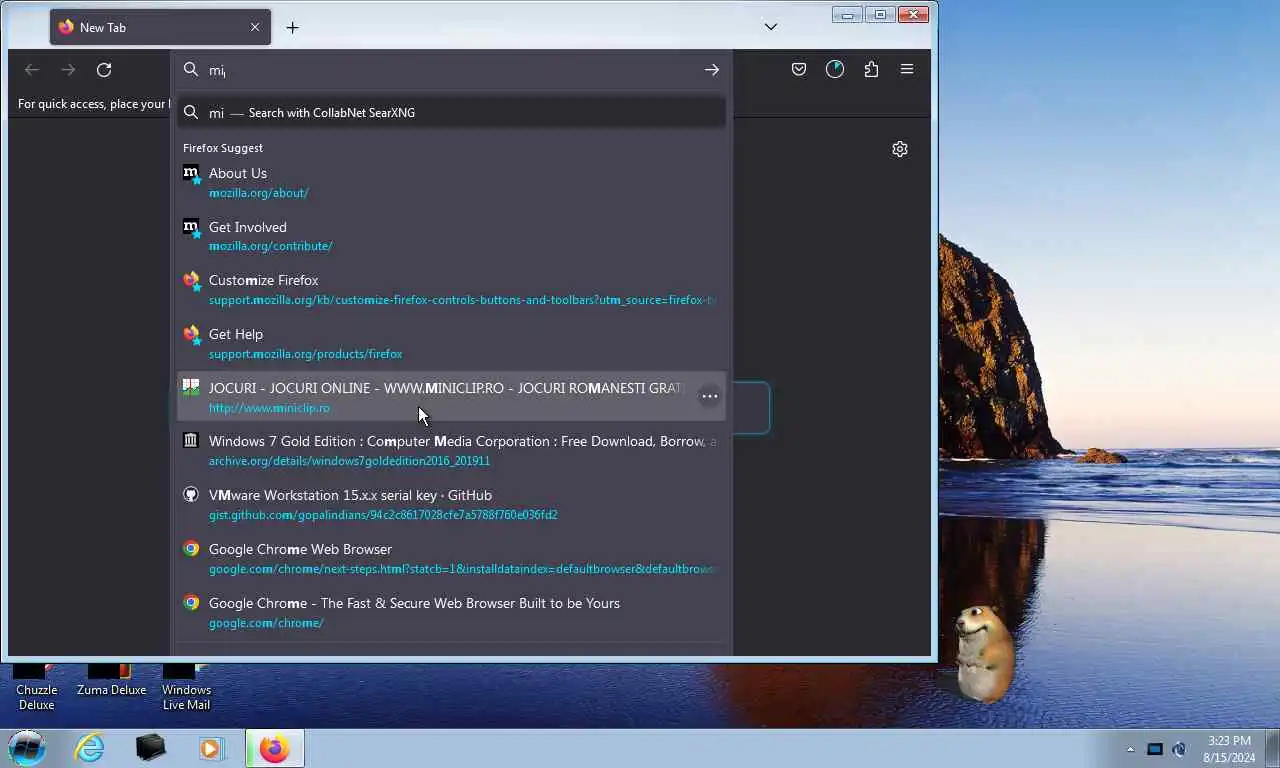Open Windows Media Player from the taskbar
Viewport: 1280px width, 768px height.
212,748
